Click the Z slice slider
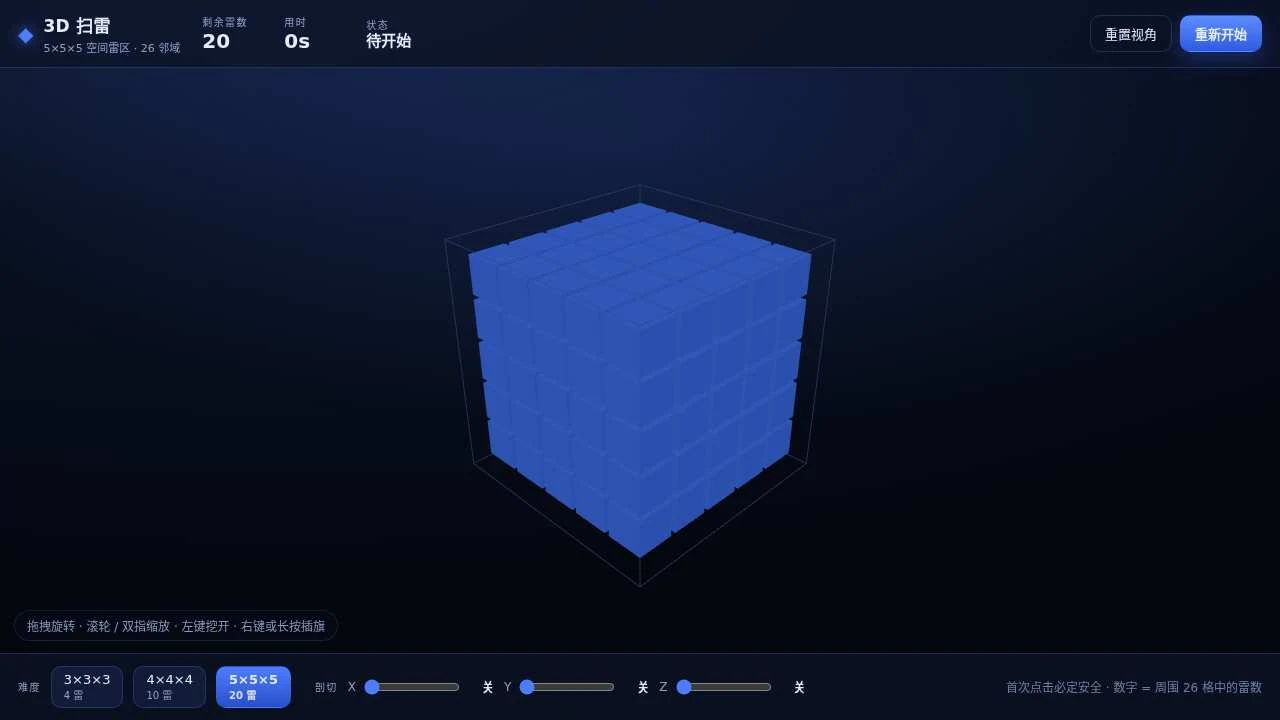Viewport: 1280px width, 720px height. coord(724,687)
